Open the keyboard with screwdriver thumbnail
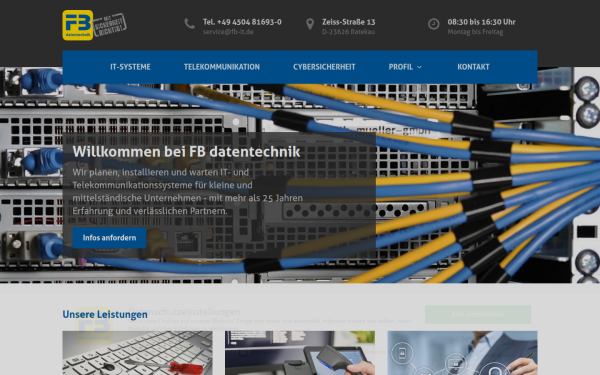 [x=137, y=353]
